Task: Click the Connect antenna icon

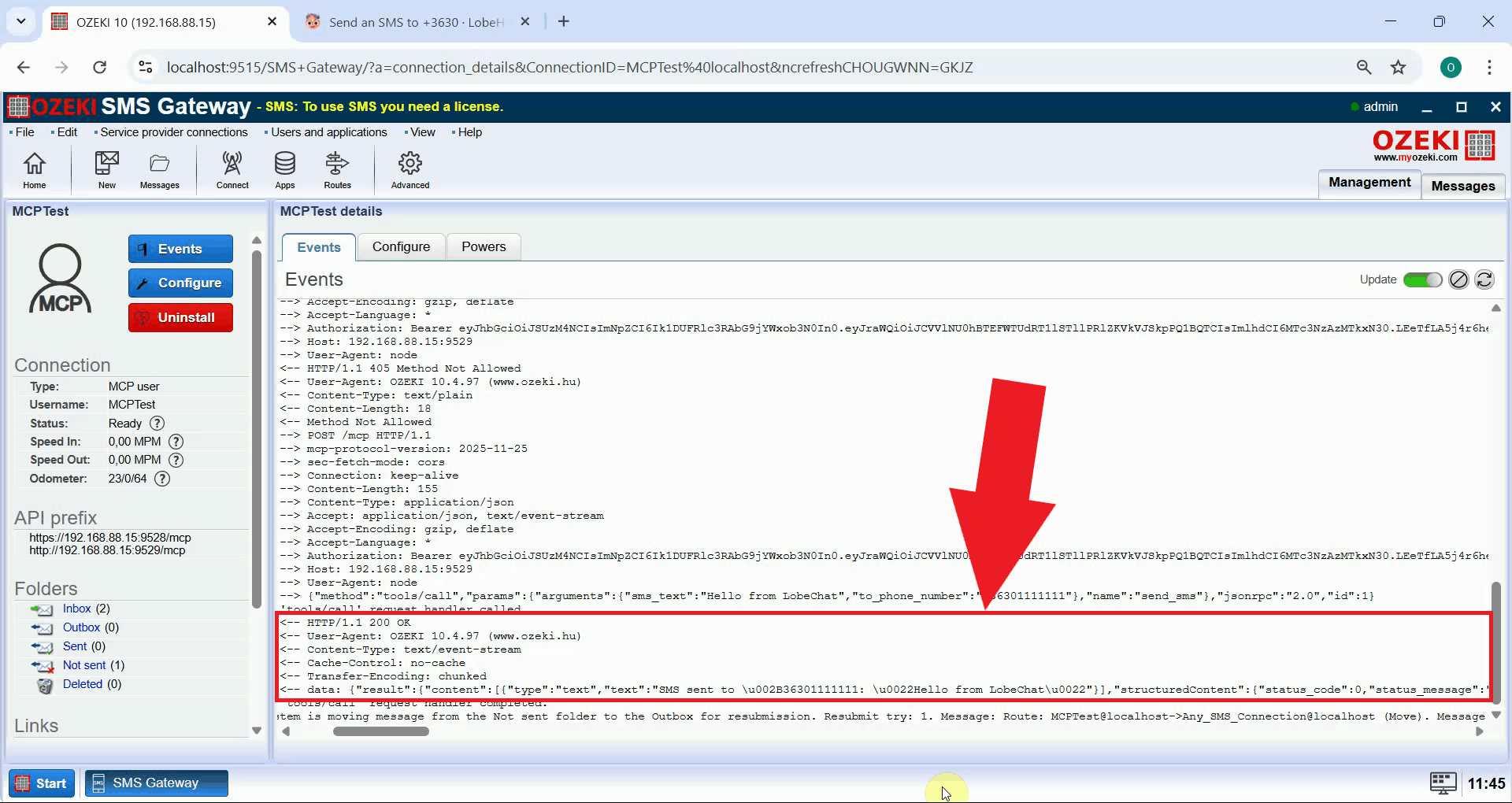Action: [x=232, y=170]
